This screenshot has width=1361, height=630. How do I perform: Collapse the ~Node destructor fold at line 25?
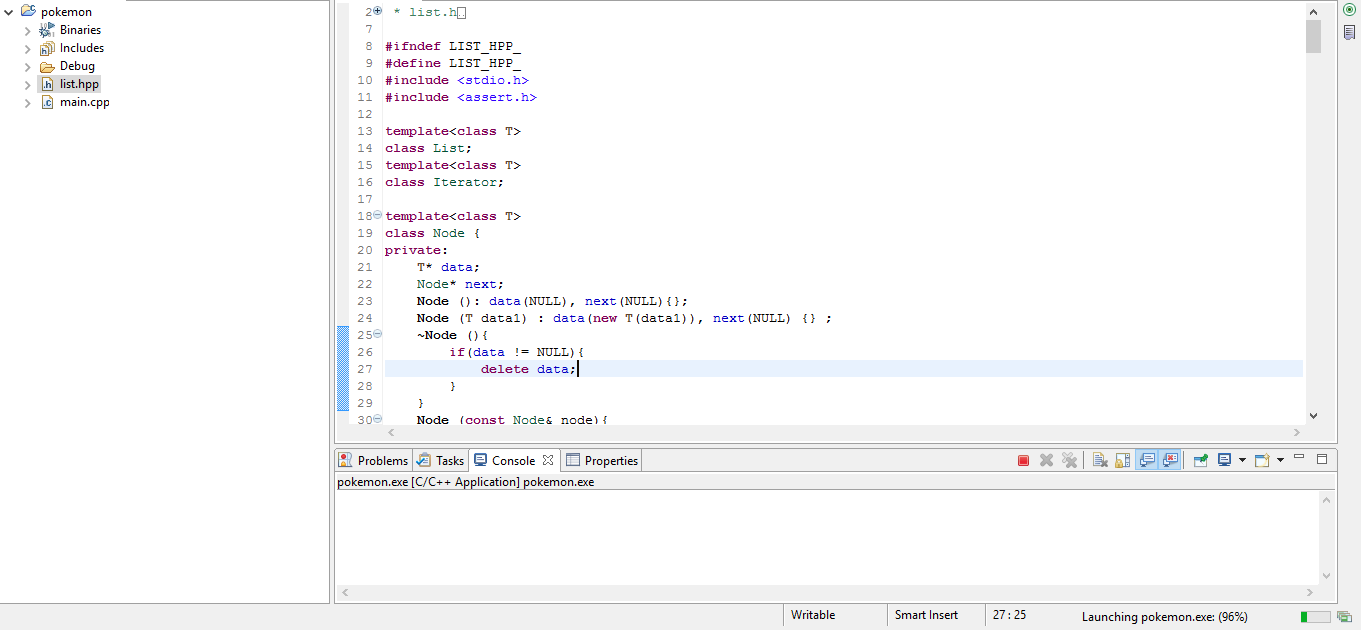click(x=377, y=334)
